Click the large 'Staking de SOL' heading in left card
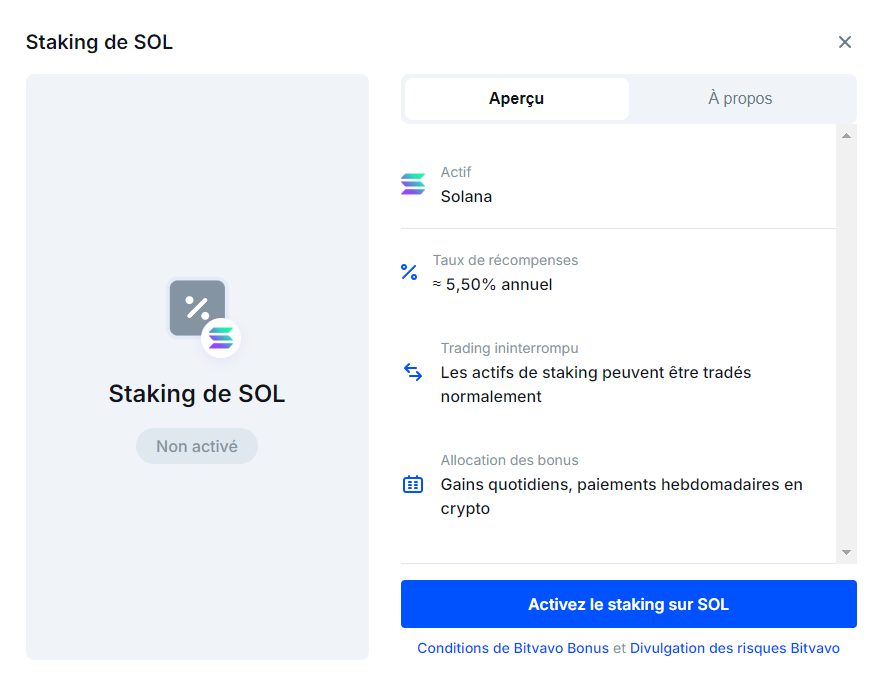 tap(197, 394)
